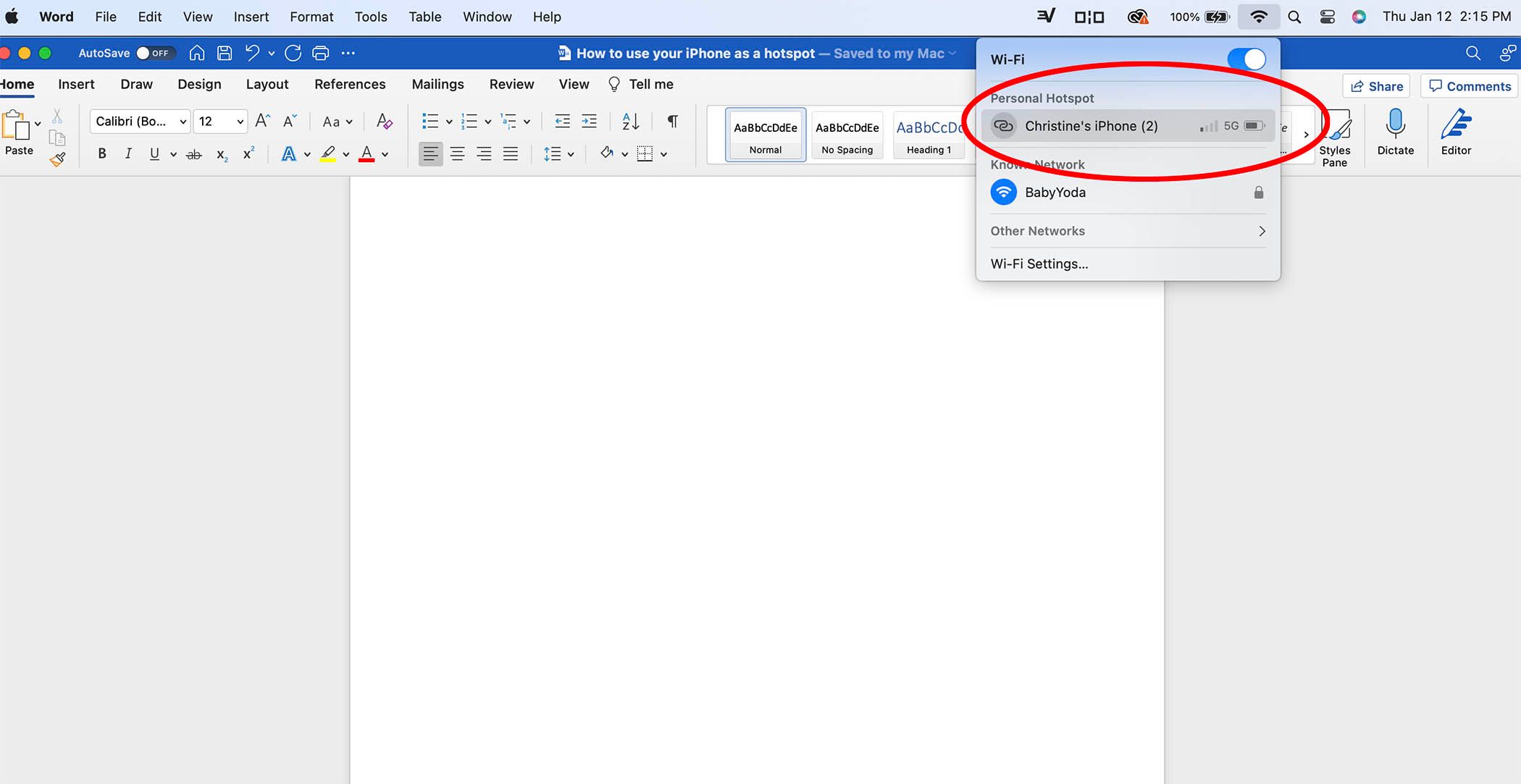Click the Increase Indent icon
Screen dimensions: 1521x784
(590, 122)
